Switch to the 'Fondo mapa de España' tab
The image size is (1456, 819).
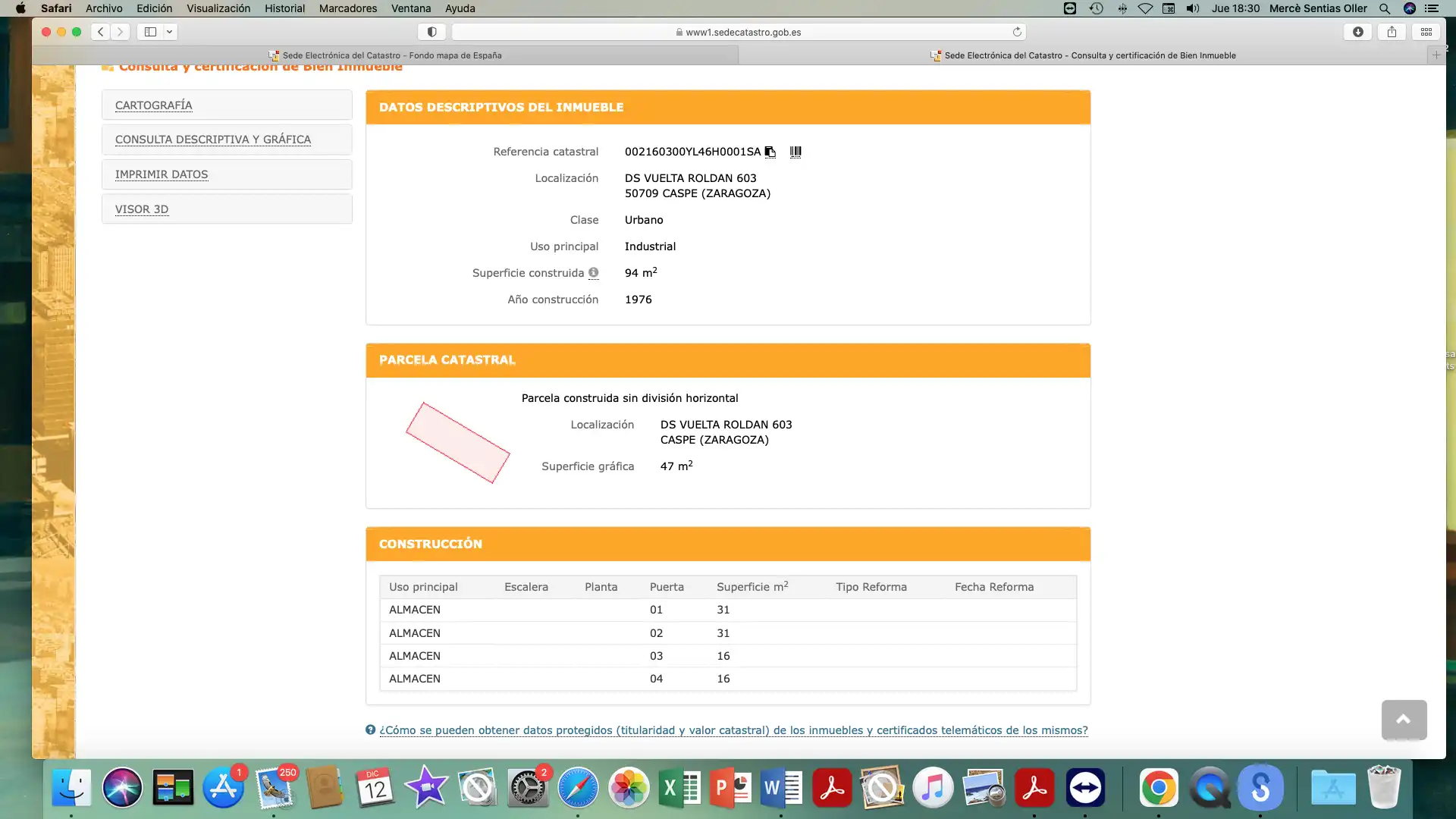385,55
